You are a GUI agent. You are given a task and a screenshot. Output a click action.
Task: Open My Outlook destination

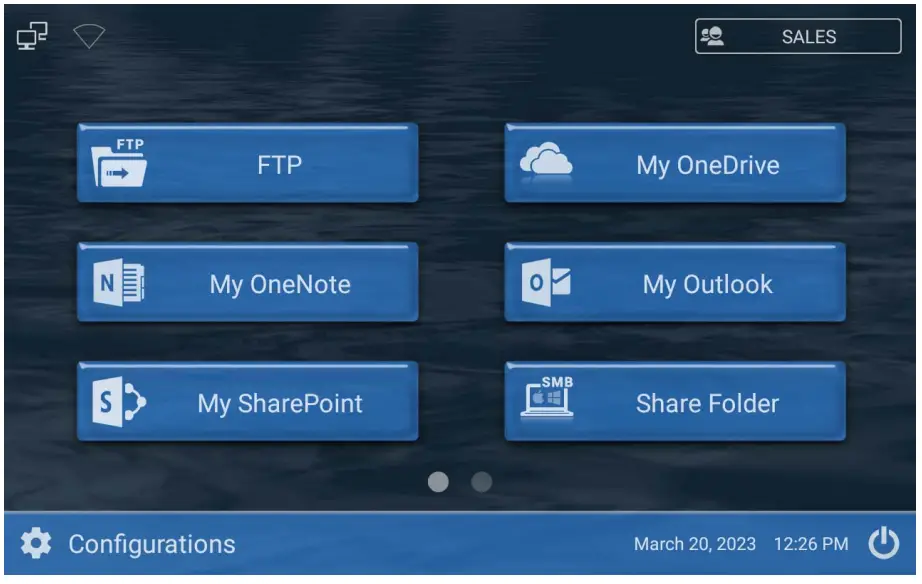tap(675, 283)
